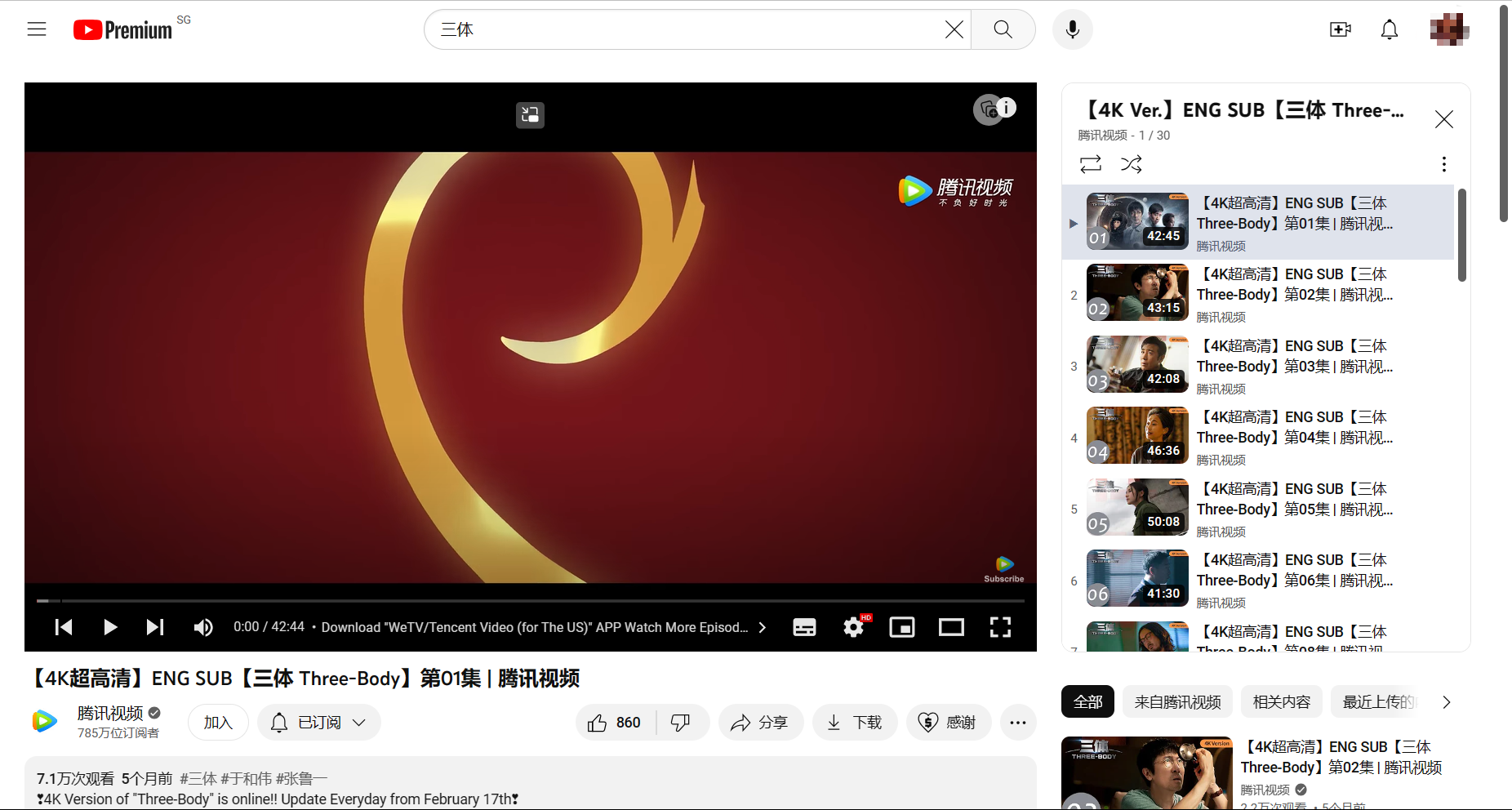Select the 相关内容 filter chip
Viewport: 1512px width, 810px height.
click(x=1281, y=702)
